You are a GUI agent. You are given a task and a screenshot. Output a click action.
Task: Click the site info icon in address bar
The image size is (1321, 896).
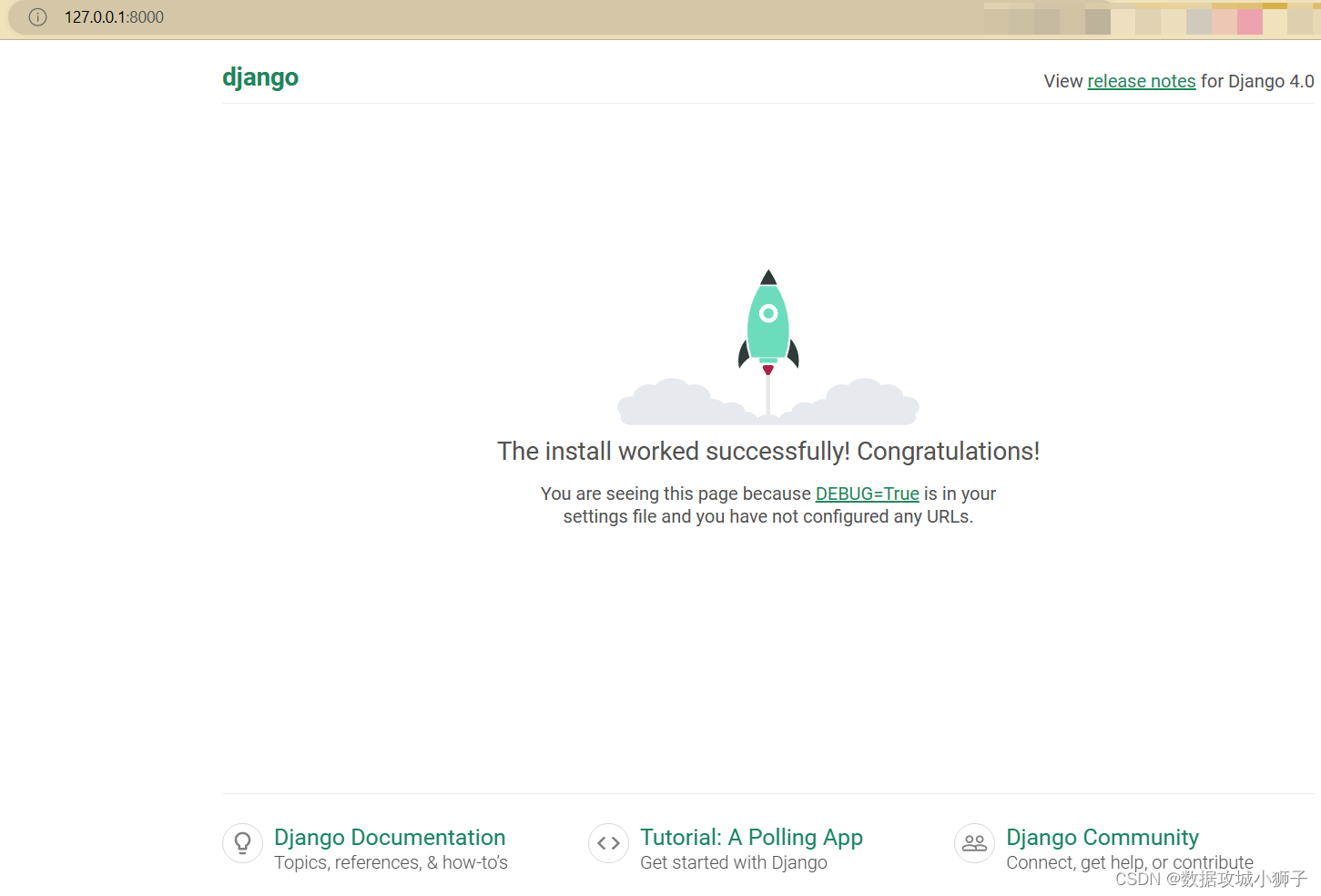tap(37, 17)
